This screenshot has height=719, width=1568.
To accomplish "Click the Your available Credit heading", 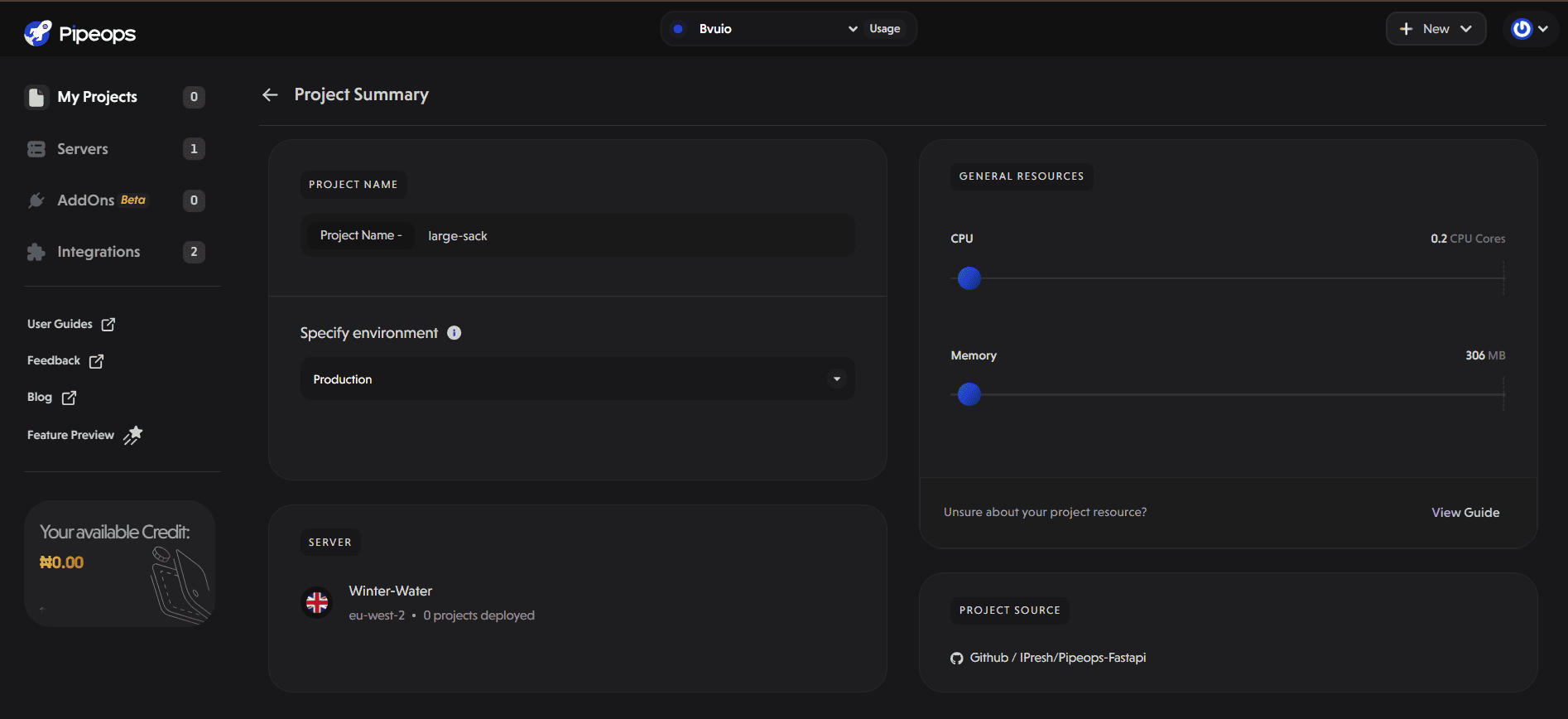I will 115,532.
